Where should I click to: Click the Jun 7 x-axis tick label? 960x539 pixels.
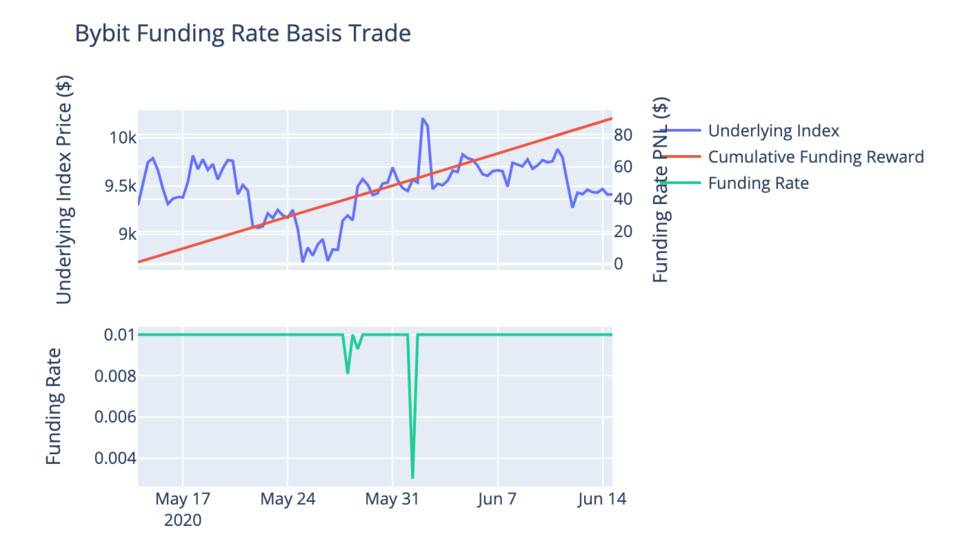[497, 499]
